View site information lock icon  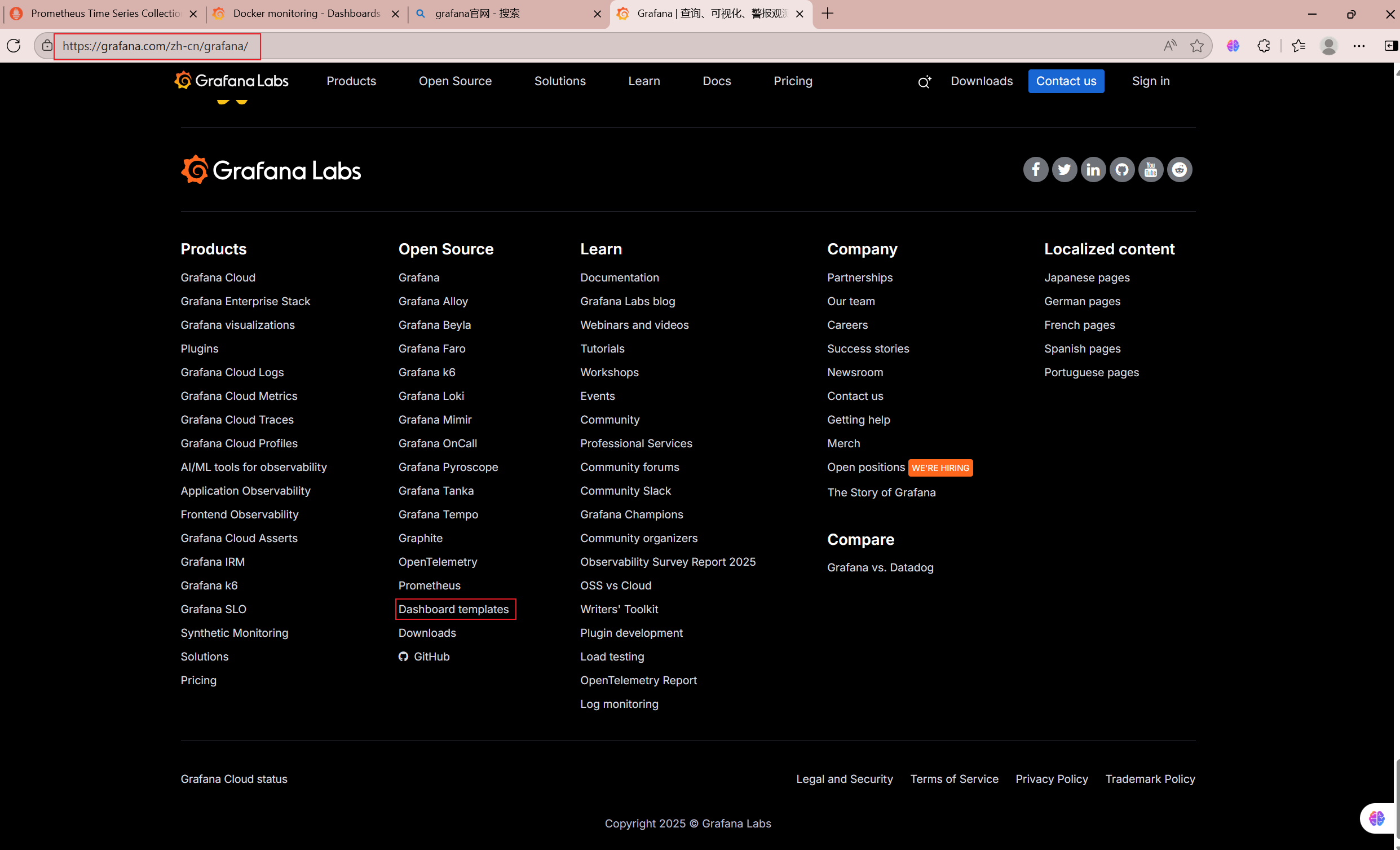(47, 46)
